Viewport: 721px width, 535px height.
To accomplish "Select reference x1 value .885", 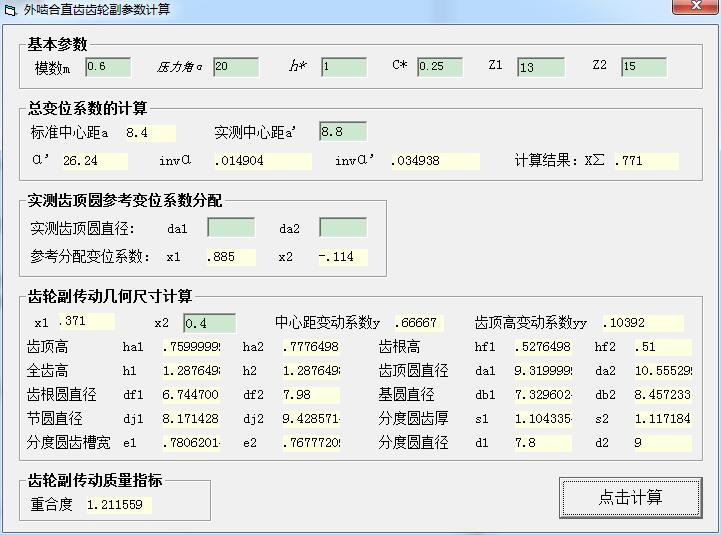I will pyautogui.click(x=231, y=257).
